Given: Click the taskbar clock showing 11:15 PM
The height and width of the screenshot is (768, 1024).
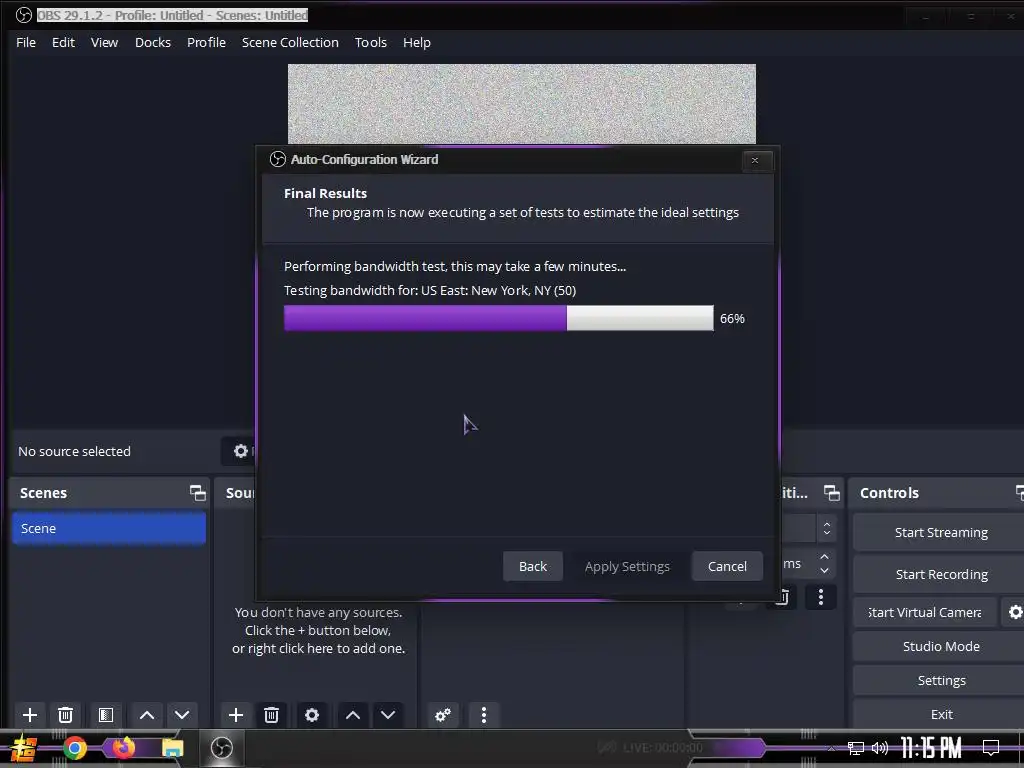Looking at the screenshot, I should [931, 748].
